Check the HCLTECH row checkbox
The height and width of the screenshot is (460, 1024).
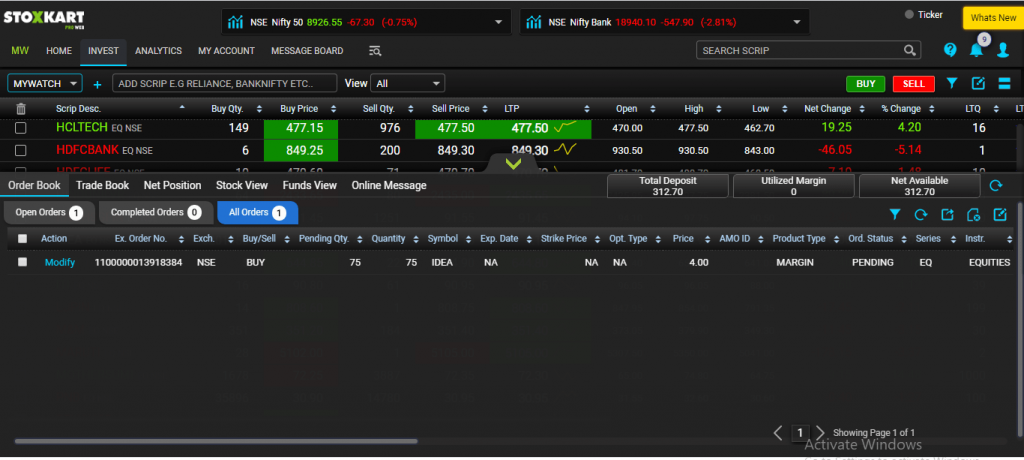click(21, 128)
